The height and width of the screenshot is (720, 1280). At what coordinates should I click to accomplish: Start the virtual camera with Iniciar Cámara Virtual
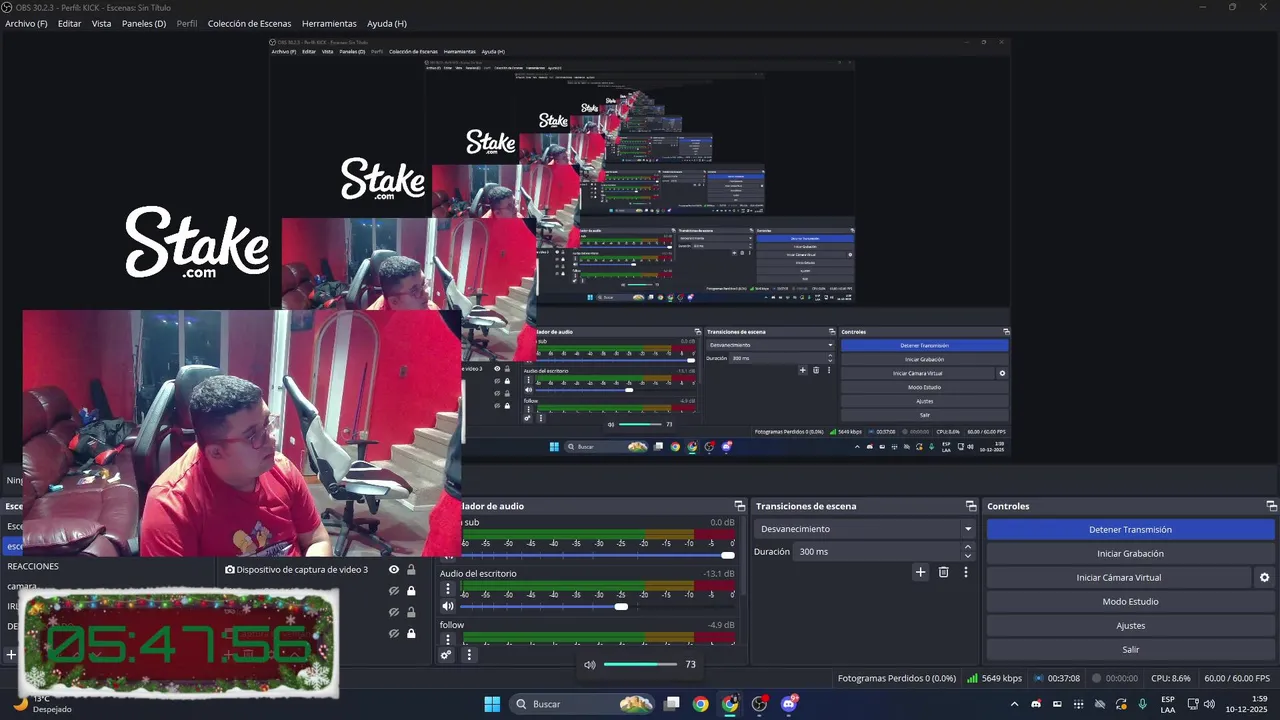click(x=1118, y=578)
